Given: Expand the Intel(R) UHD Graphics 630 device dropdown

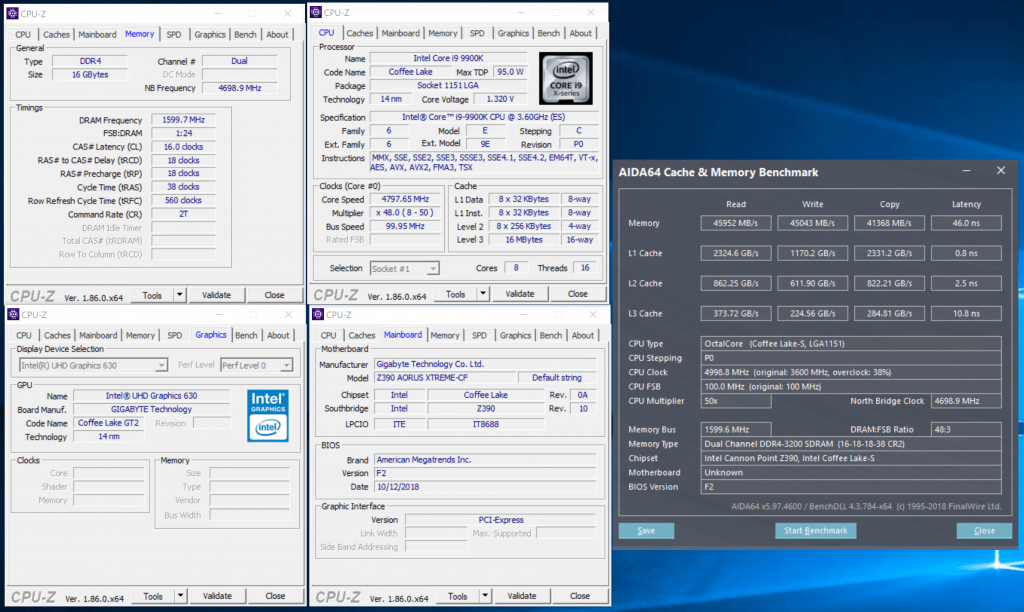Looking at the screenshot, I should pyautogui.click(x=161, y=365).
